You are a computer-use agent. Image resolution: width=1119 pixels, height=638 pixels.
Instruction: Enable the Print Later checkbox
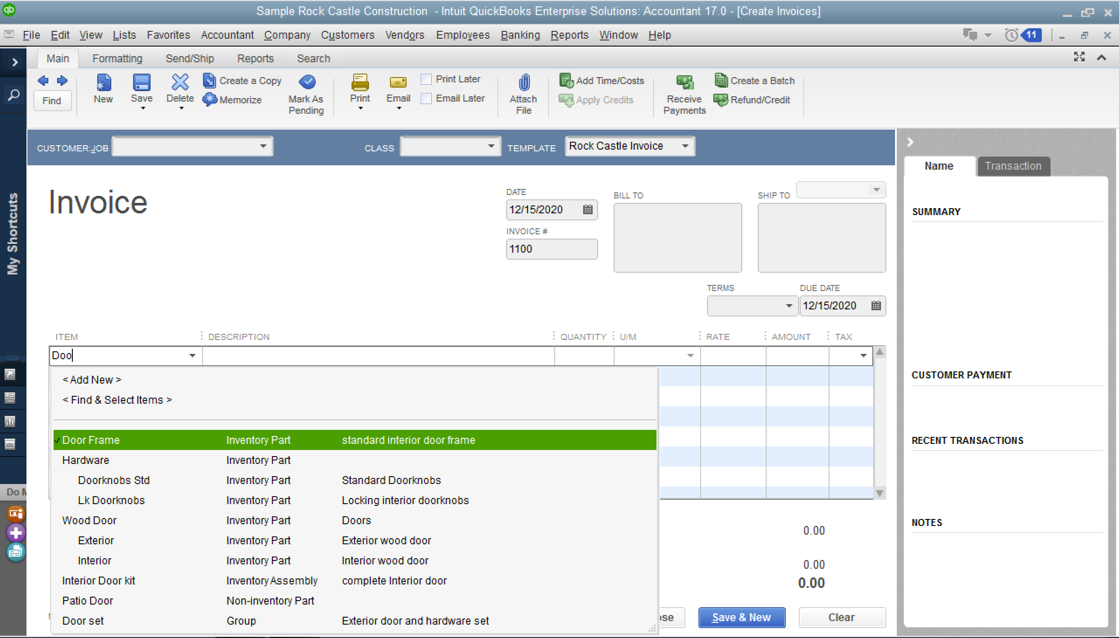point(426,79)
